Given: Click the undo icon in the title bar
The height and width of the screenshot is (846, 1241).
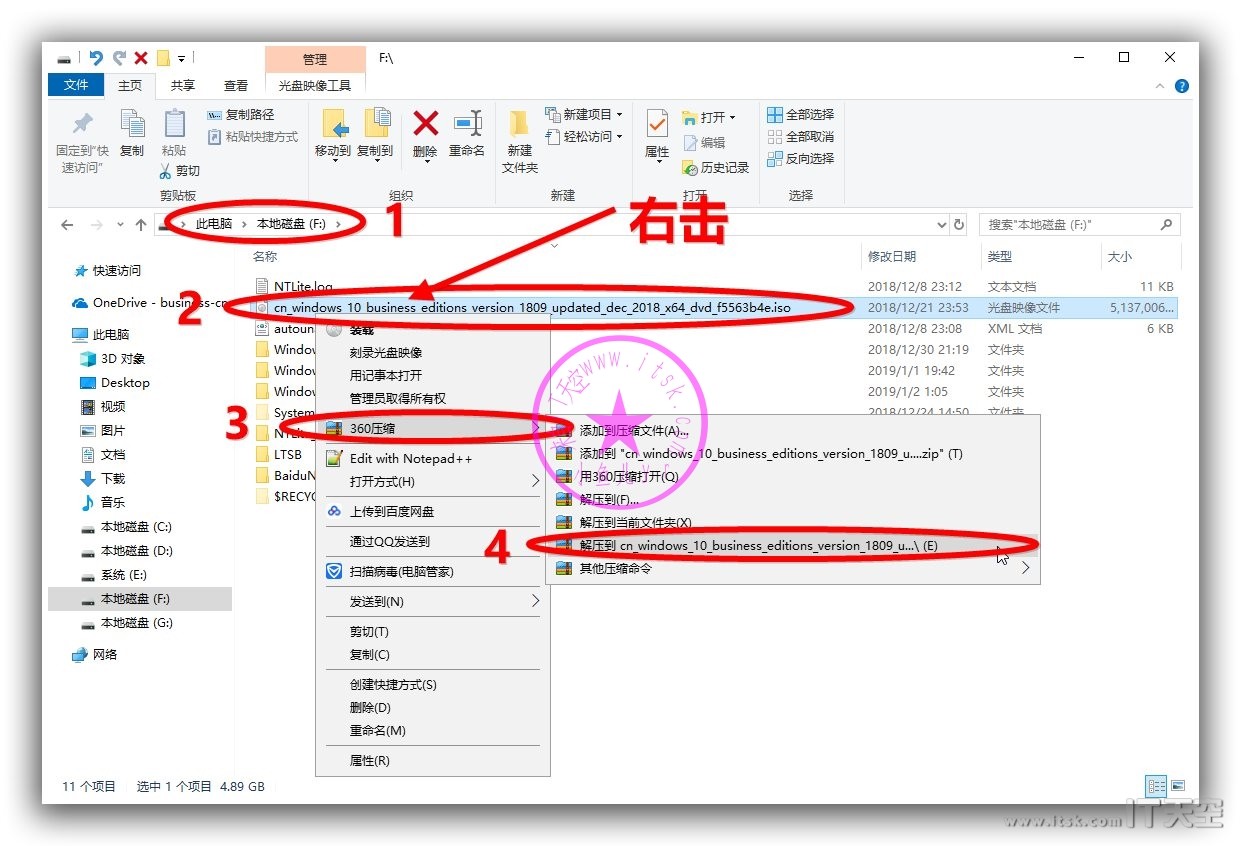Looking at the screenshot, I should [96, 58].
